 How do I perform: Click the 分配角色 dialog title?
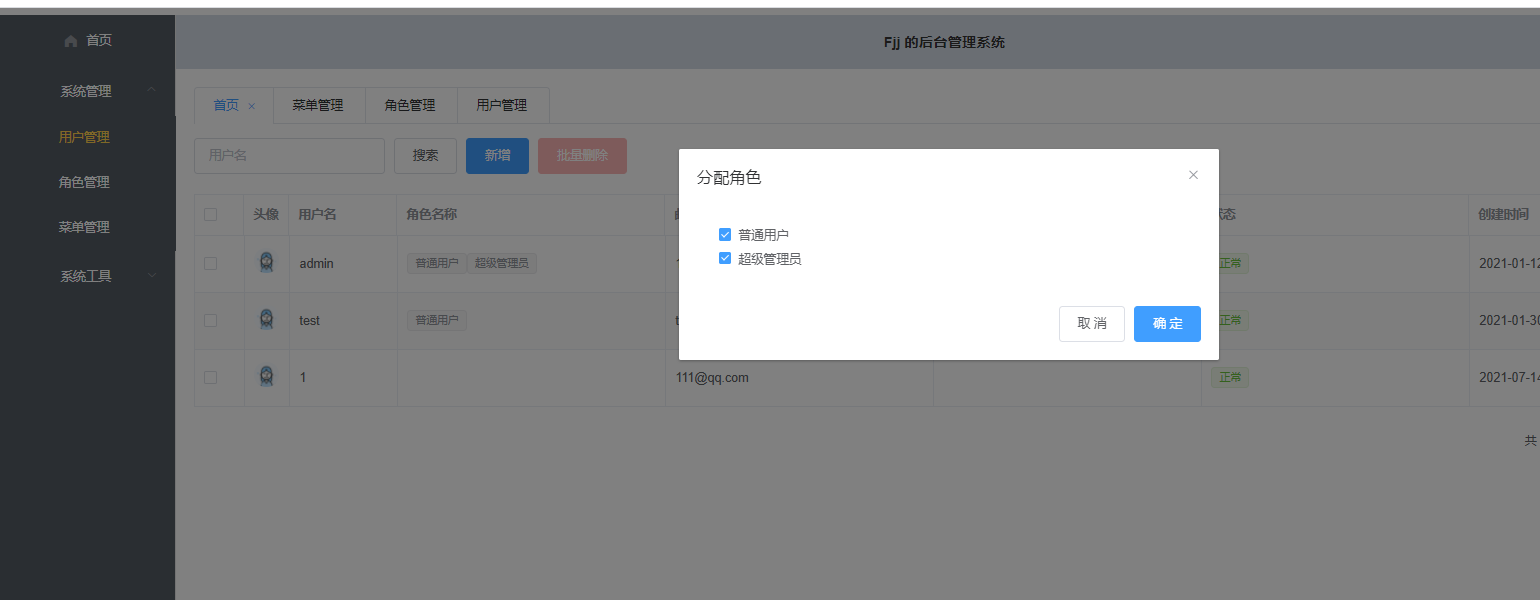coord(729,178)
